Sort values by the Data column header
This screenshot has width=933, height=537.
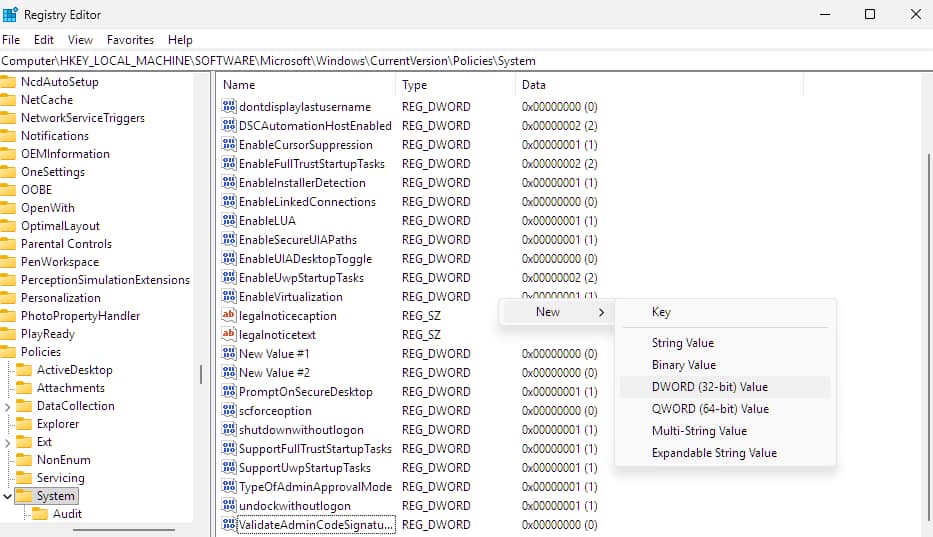pos(659,85)
